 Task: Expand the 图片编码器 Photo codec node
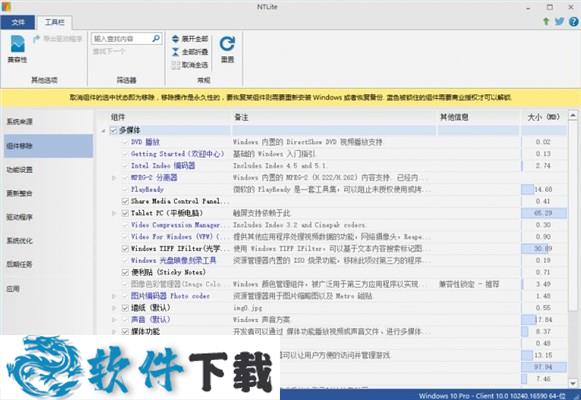114,296
